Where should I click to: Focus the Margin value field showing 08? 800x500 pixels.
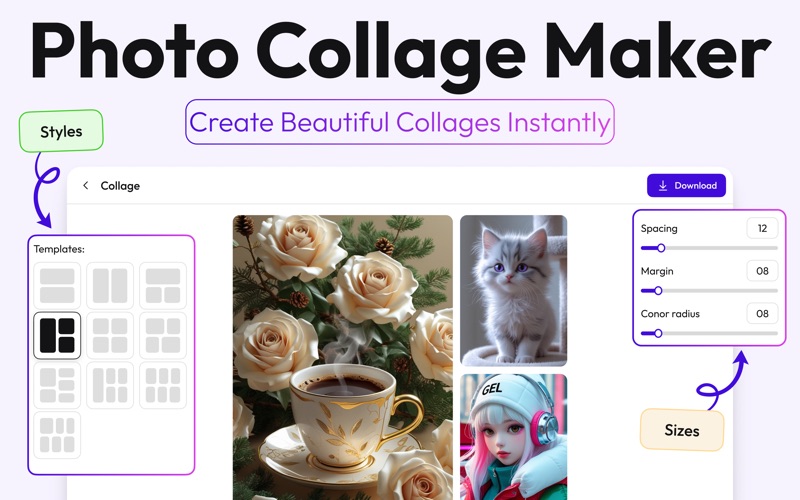coord(762,271)
